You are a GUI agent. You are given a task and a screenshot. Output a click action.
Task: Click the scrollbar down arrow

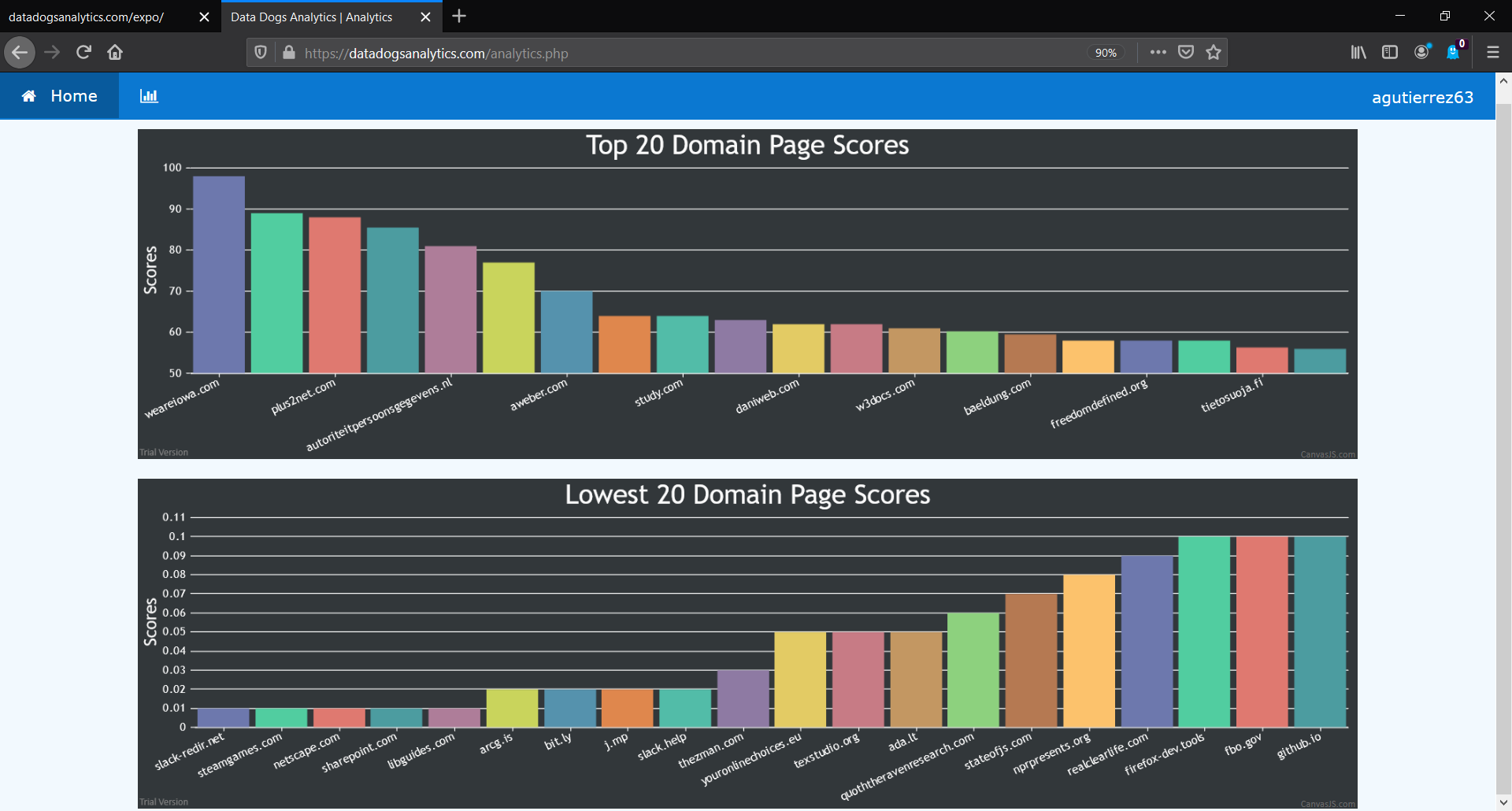1503,802
